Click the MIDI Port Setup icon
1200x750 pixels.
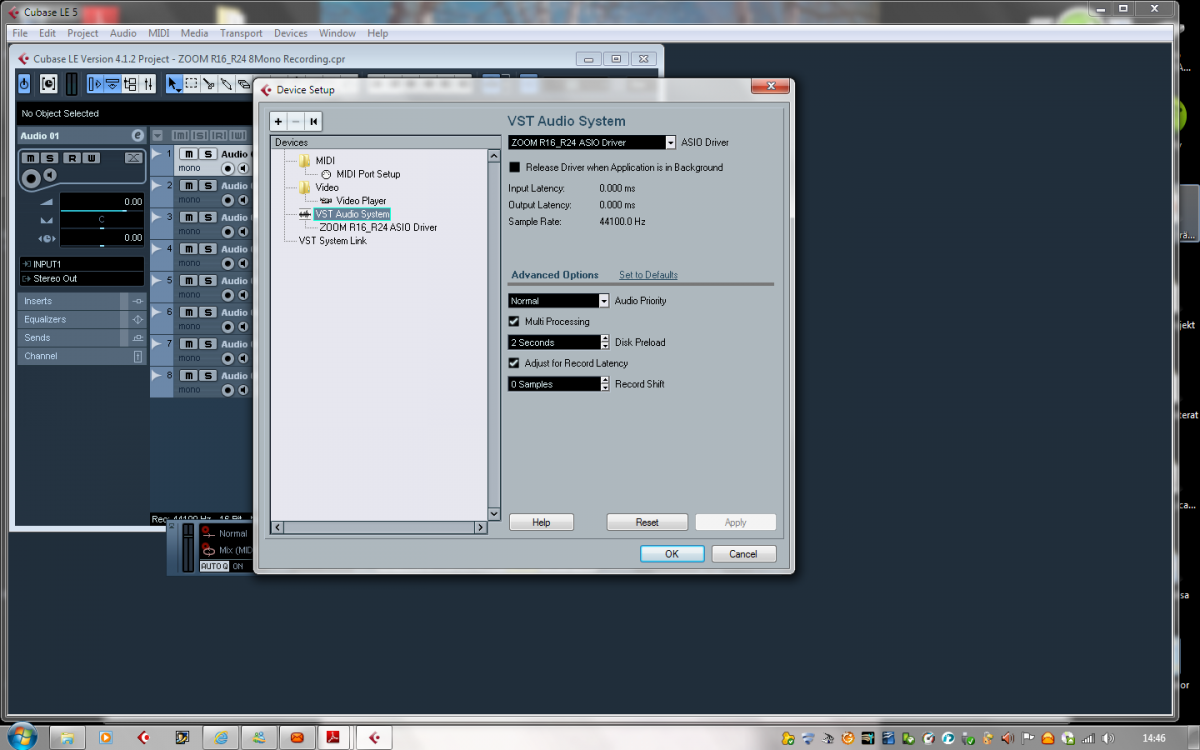click(x=326, y=174)
